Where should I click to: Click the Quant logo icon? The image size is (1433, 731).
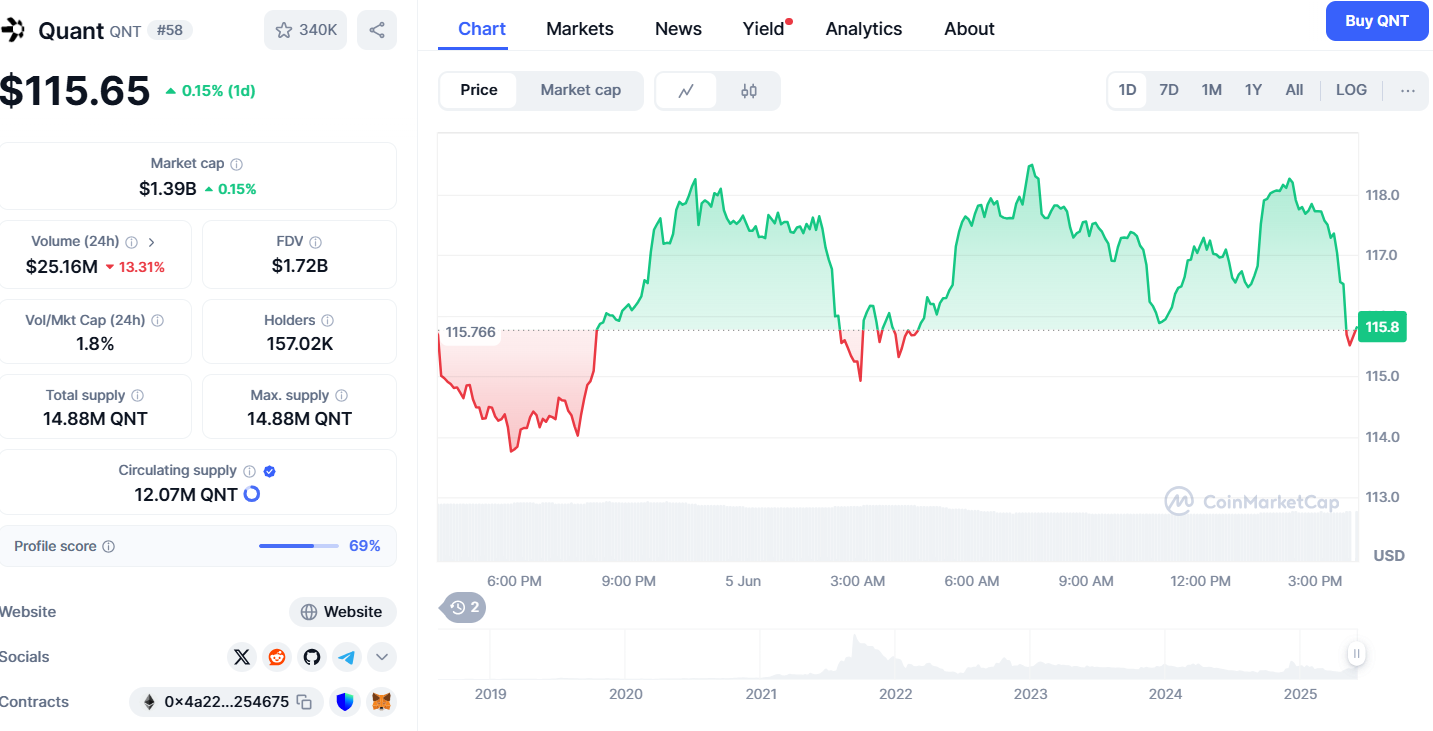pos(12,30)
